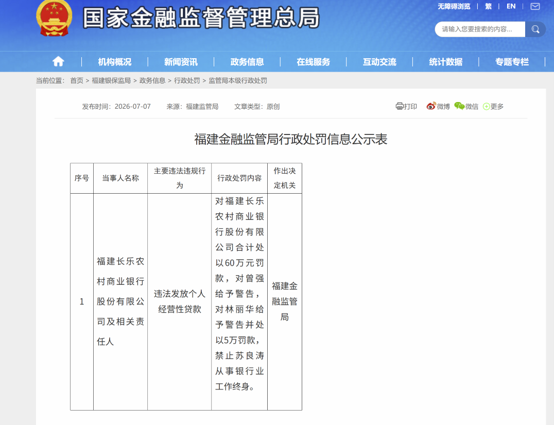The image size is (554, 425).
Task: Open 互动交流 menu item
Action: (x=379, y=62)
